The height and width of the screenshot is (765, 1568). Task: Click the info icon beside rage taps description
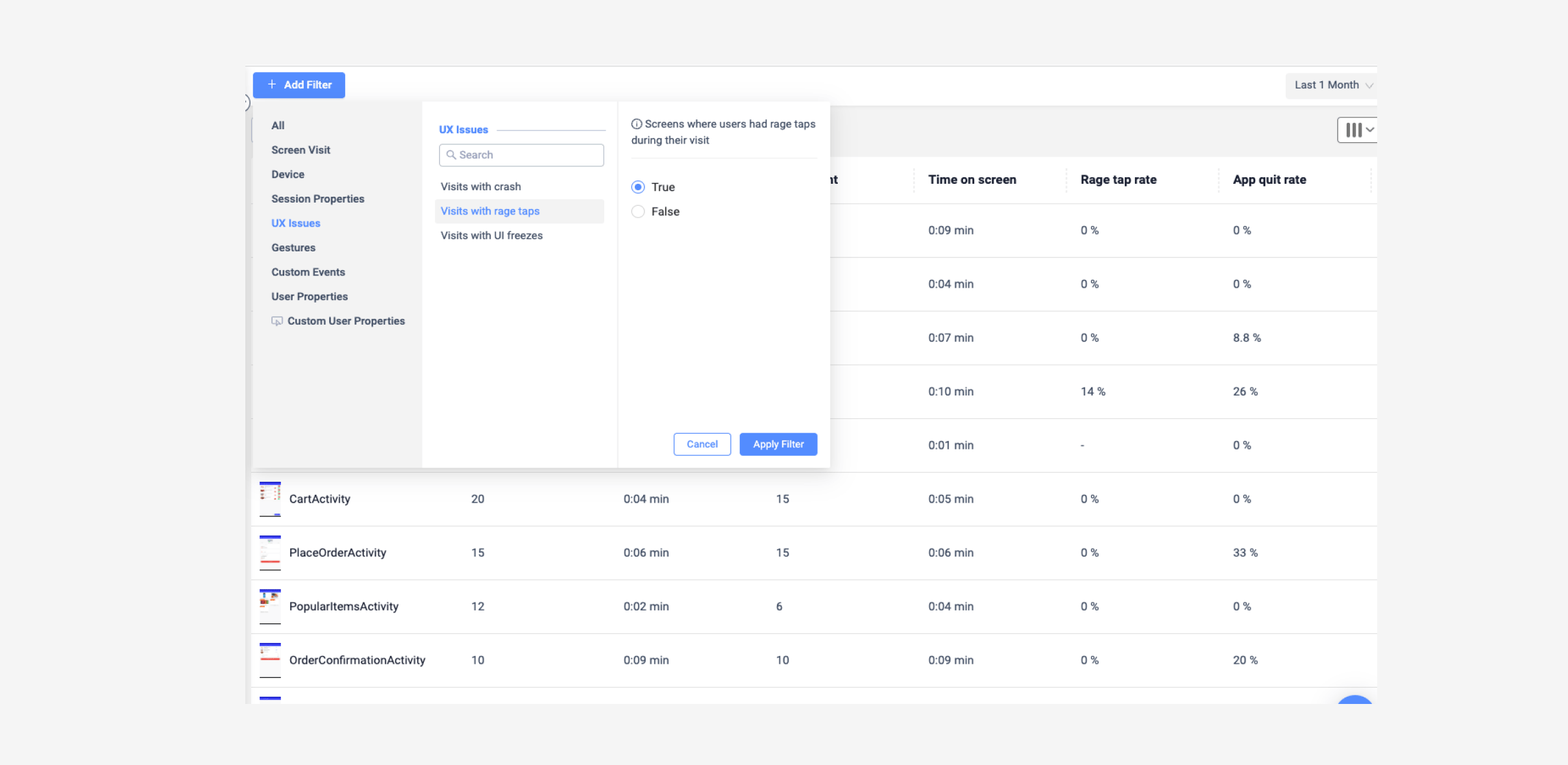(x=637, y=124)
